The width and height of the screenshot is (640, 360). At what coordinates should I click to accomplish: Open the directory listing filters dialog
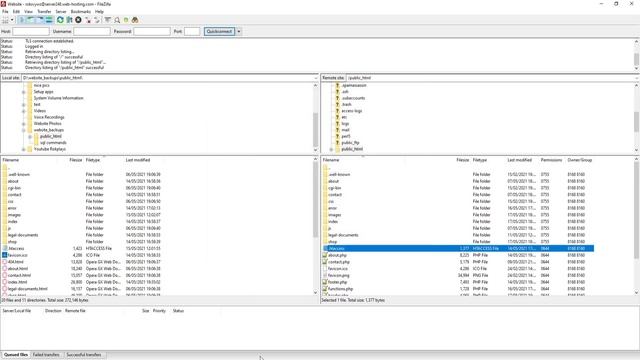[x=108, y=20]
